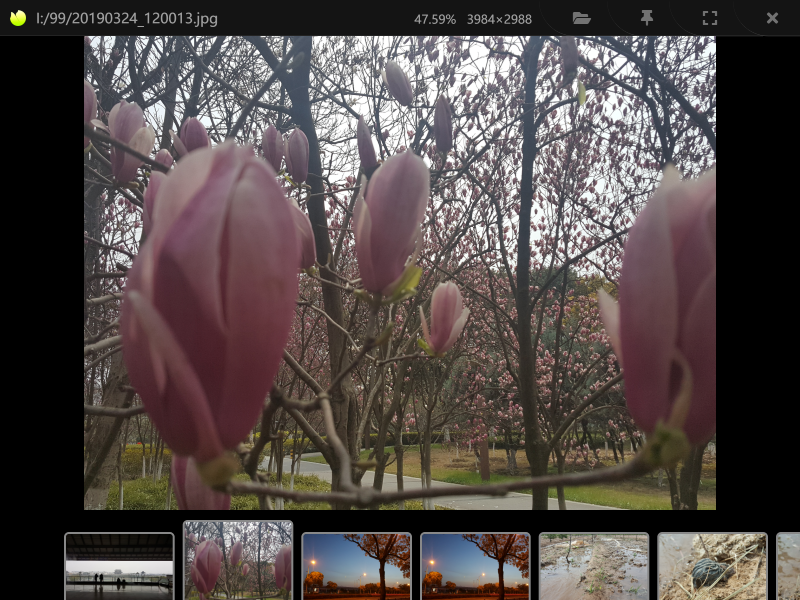Close the image viewer

pos(772,18)
